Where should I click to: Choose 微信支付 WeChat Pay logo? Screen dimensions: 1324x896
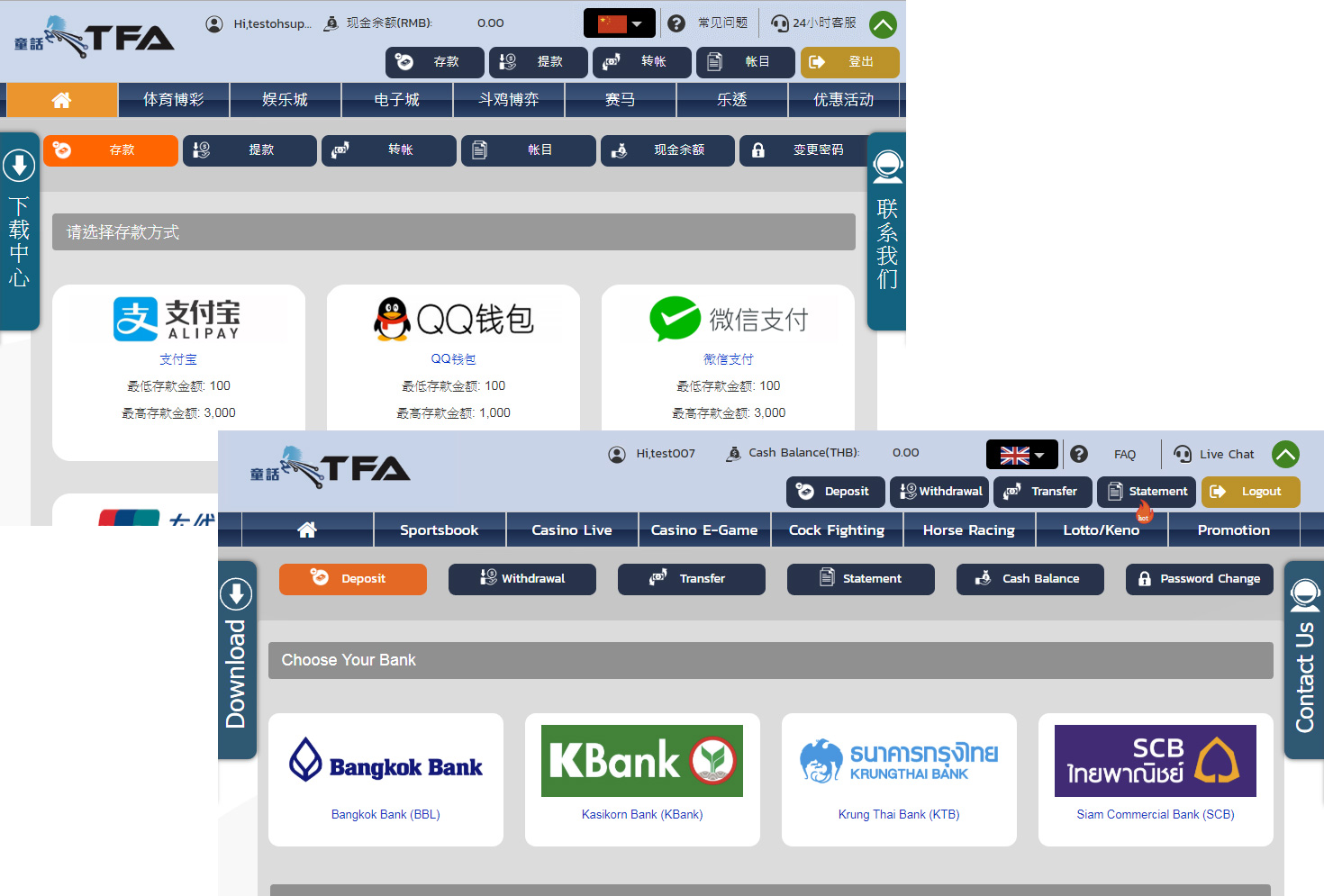(x=729, y=319)
